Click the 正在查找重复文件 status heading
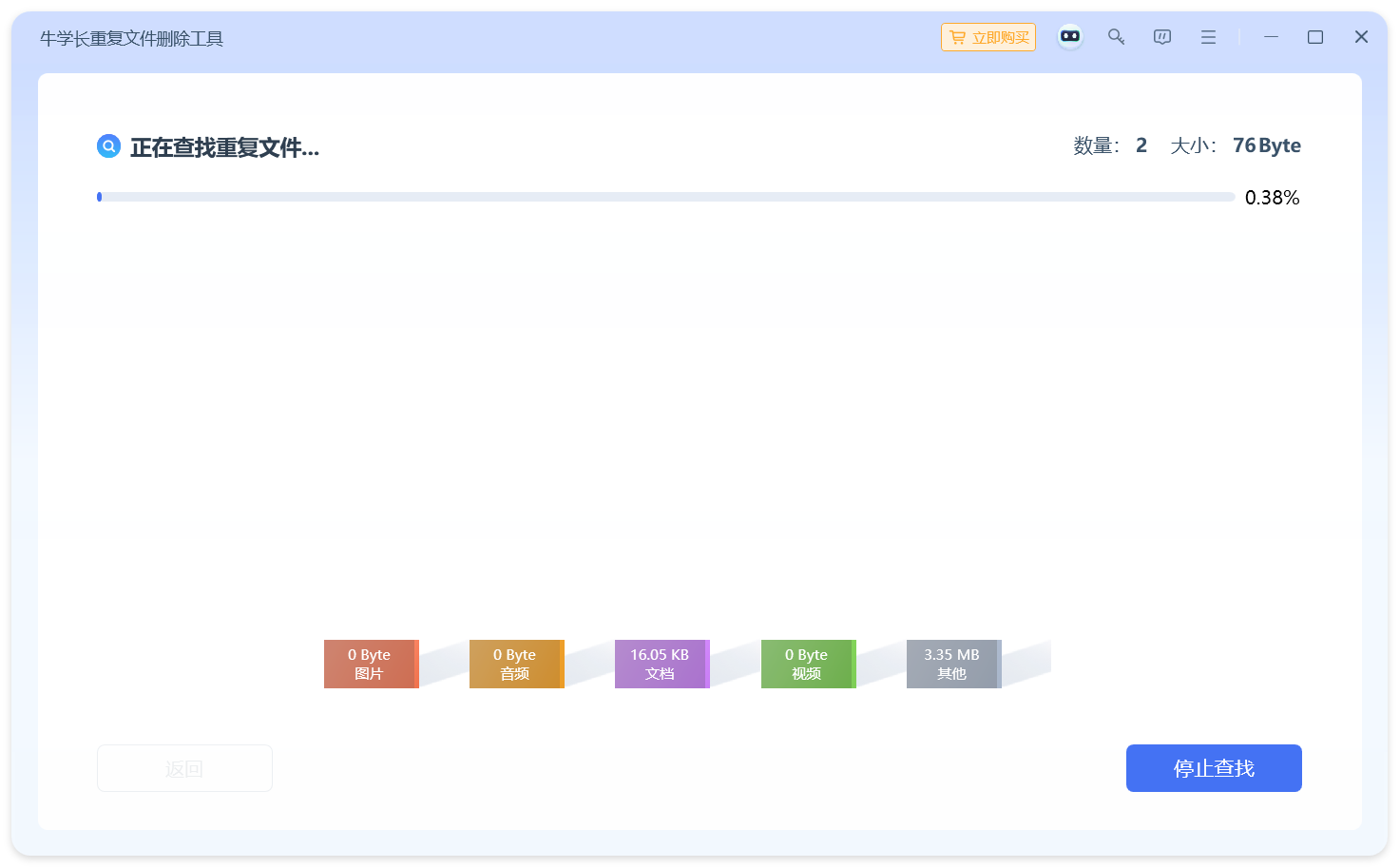The height and width of the screenshot is (868, 1400). click(x=224, y=147)
